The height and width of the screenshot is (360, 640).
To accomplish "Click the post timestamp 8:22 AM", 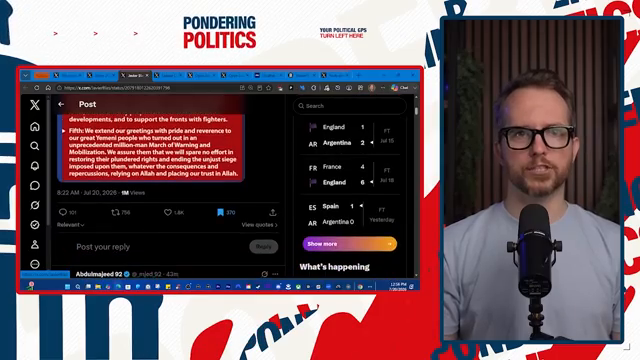I will [87, 193].
